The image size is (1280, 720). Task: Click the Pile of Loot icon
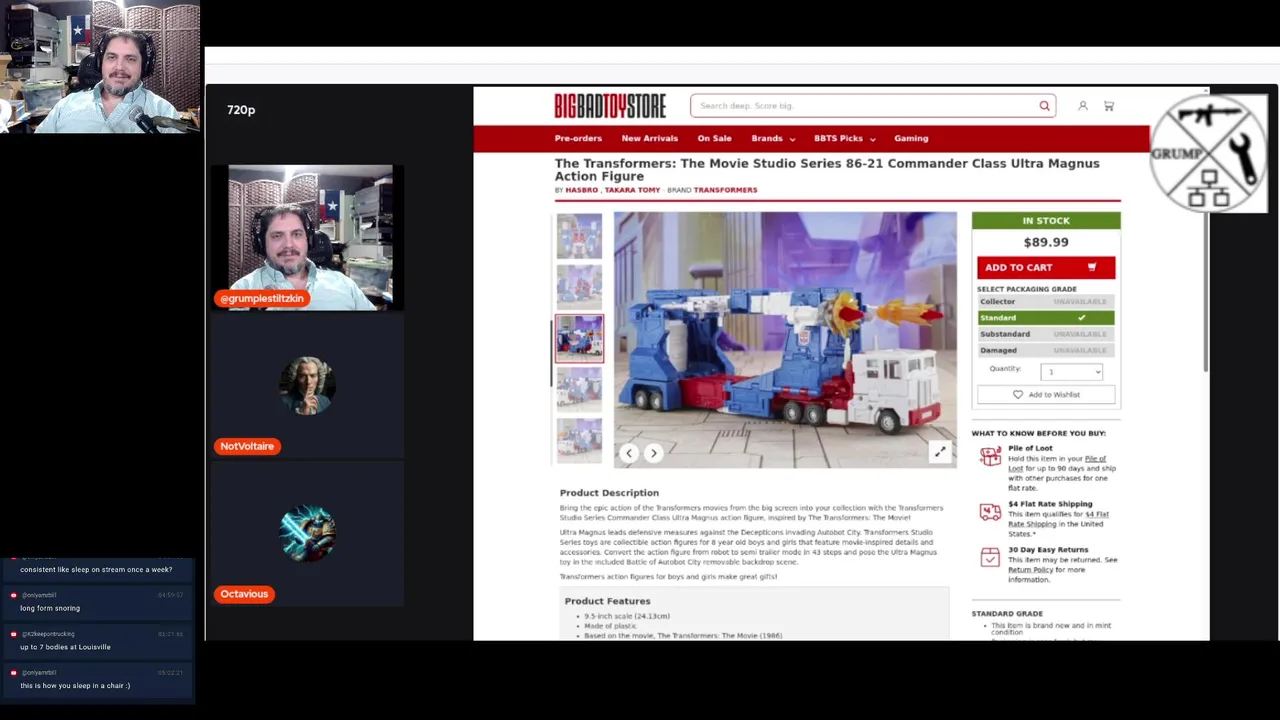click(990, 457)
